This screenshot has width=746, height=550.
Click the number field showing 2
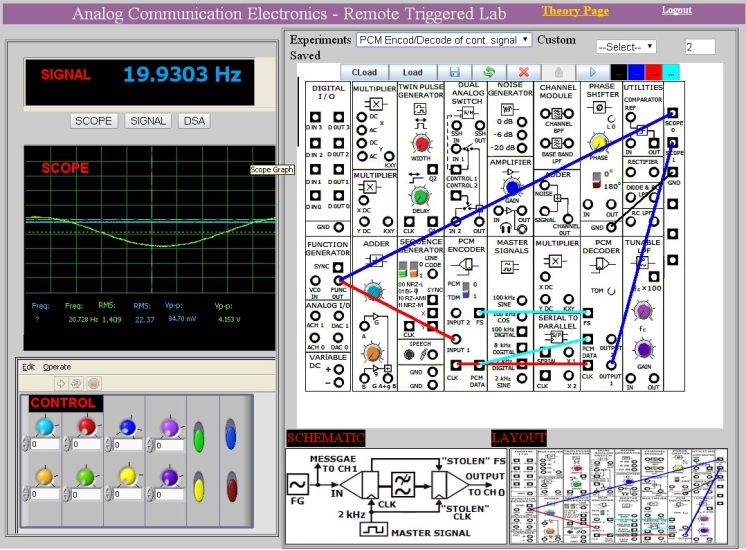[x=699, y=47]
